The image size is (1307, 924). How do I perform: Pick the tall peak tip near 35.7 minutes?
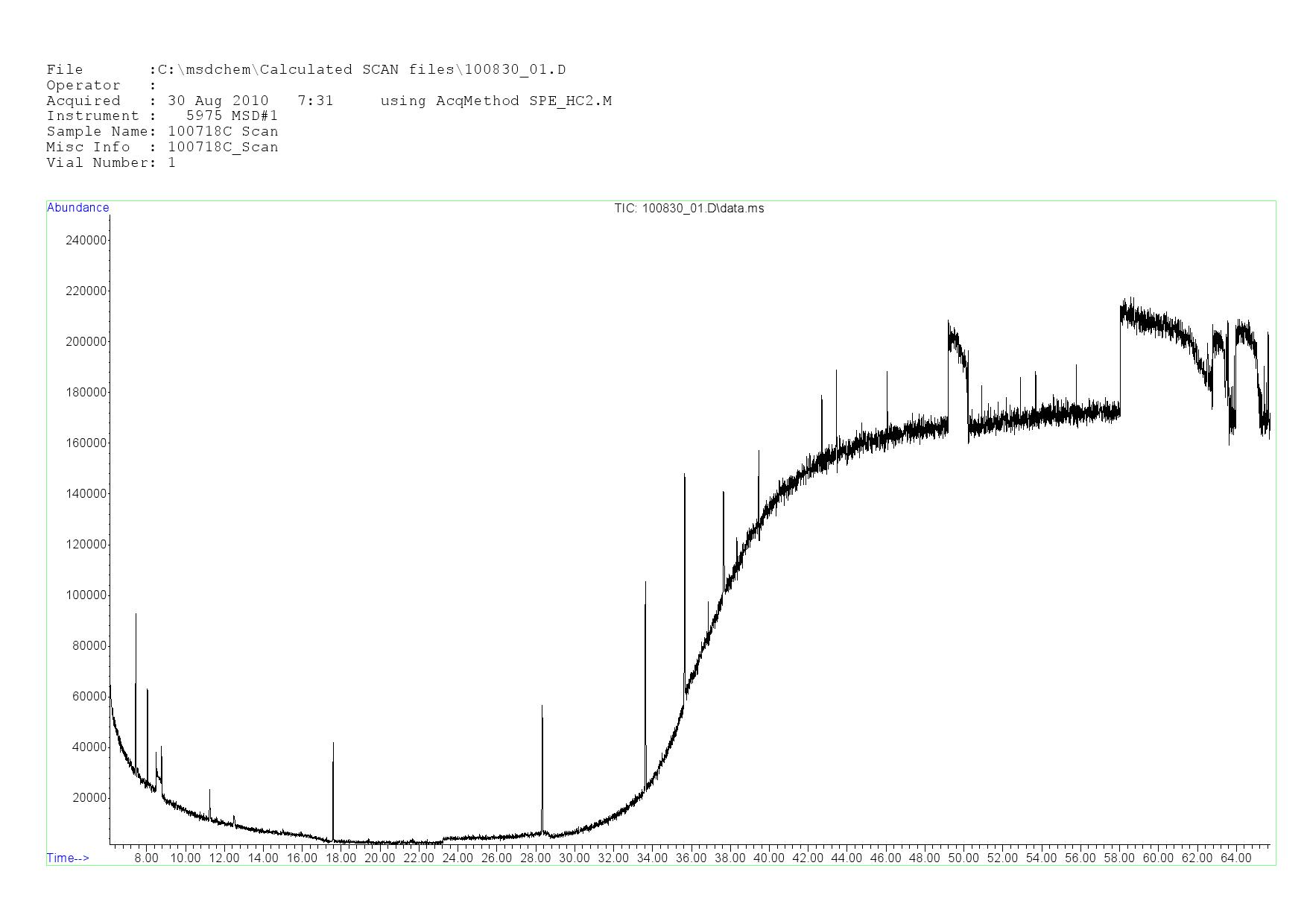(684, 475)
